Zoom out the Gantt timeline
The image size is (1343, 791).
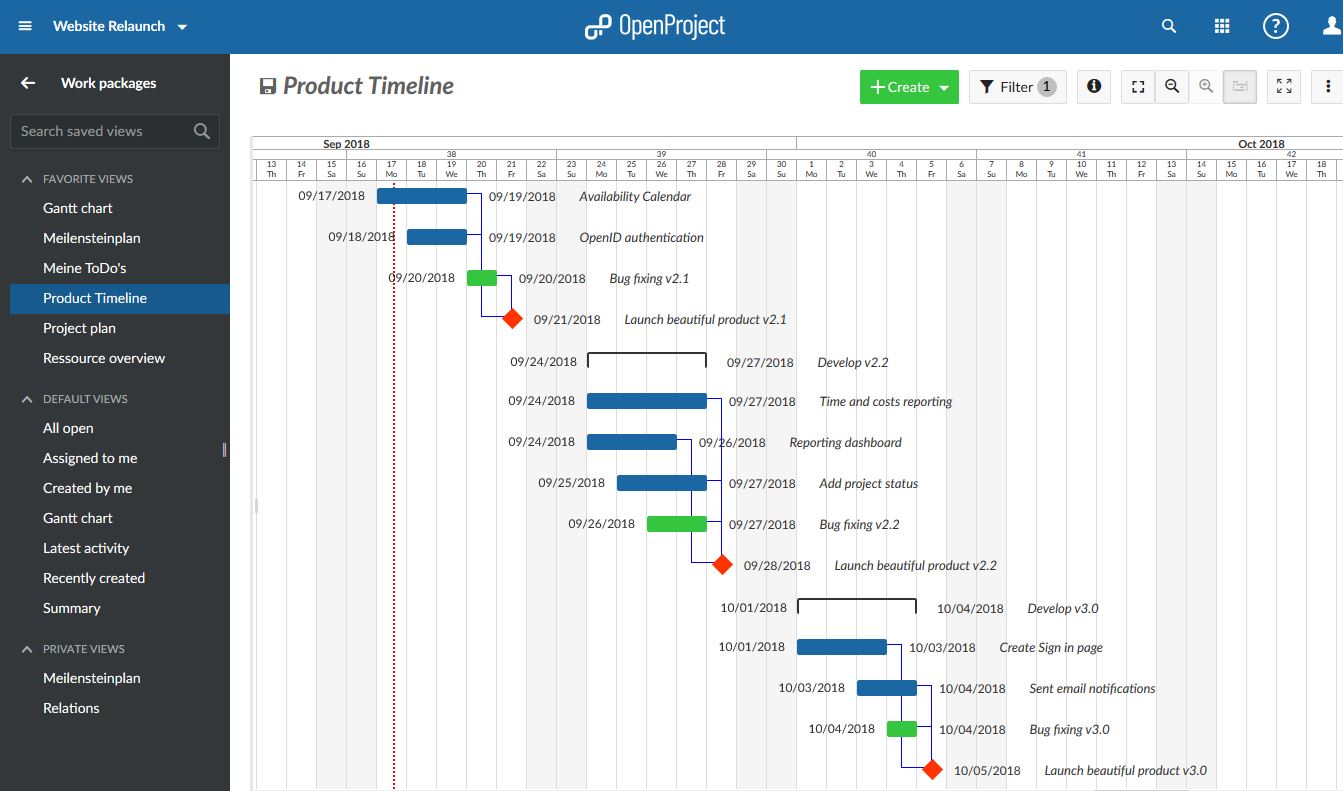pyautogui.click(x=1171, y=87)
